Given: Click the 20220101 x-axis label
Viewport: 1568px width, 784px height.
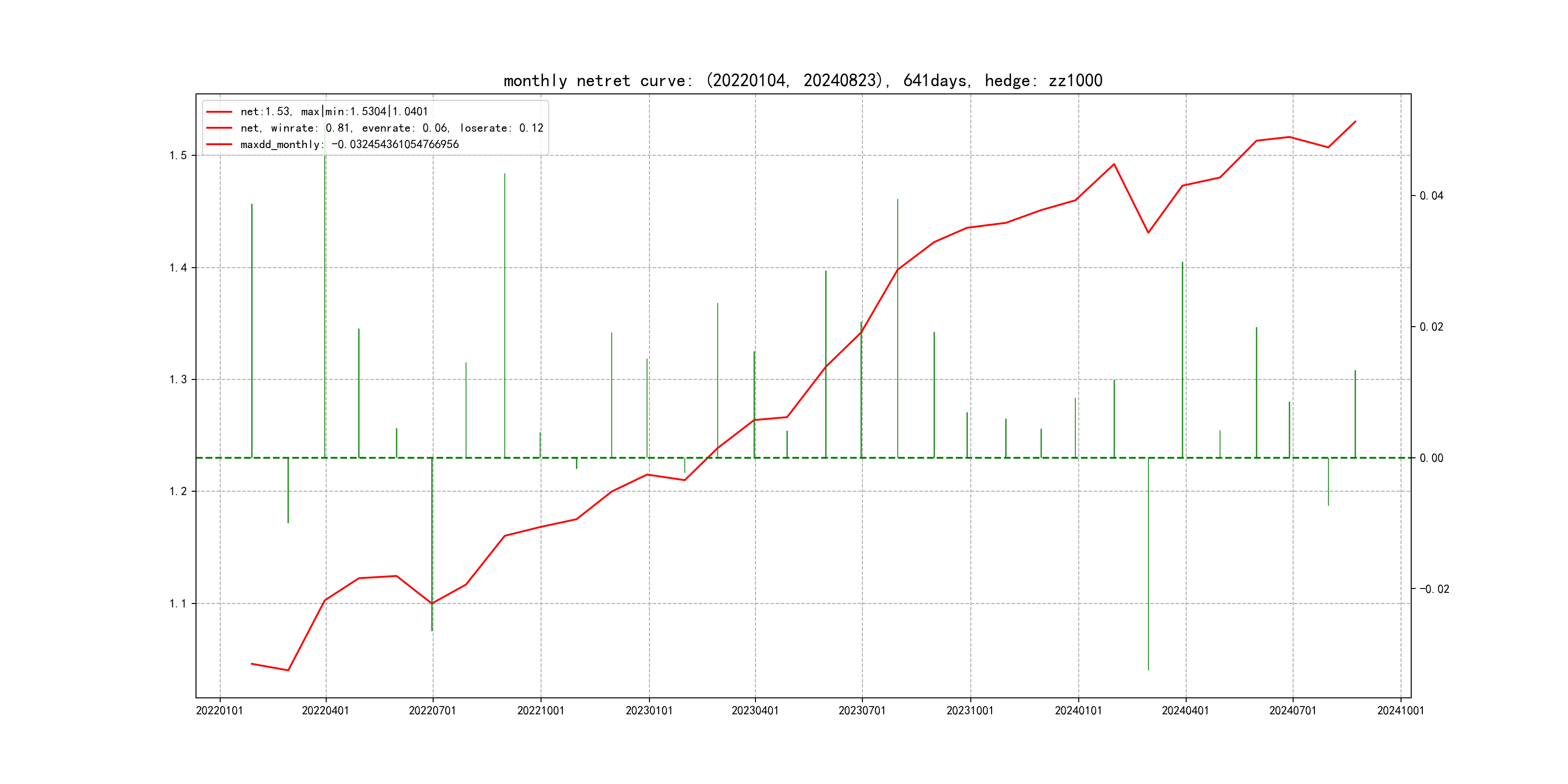Looking at the screenshot, I should (x=219, y=710).
